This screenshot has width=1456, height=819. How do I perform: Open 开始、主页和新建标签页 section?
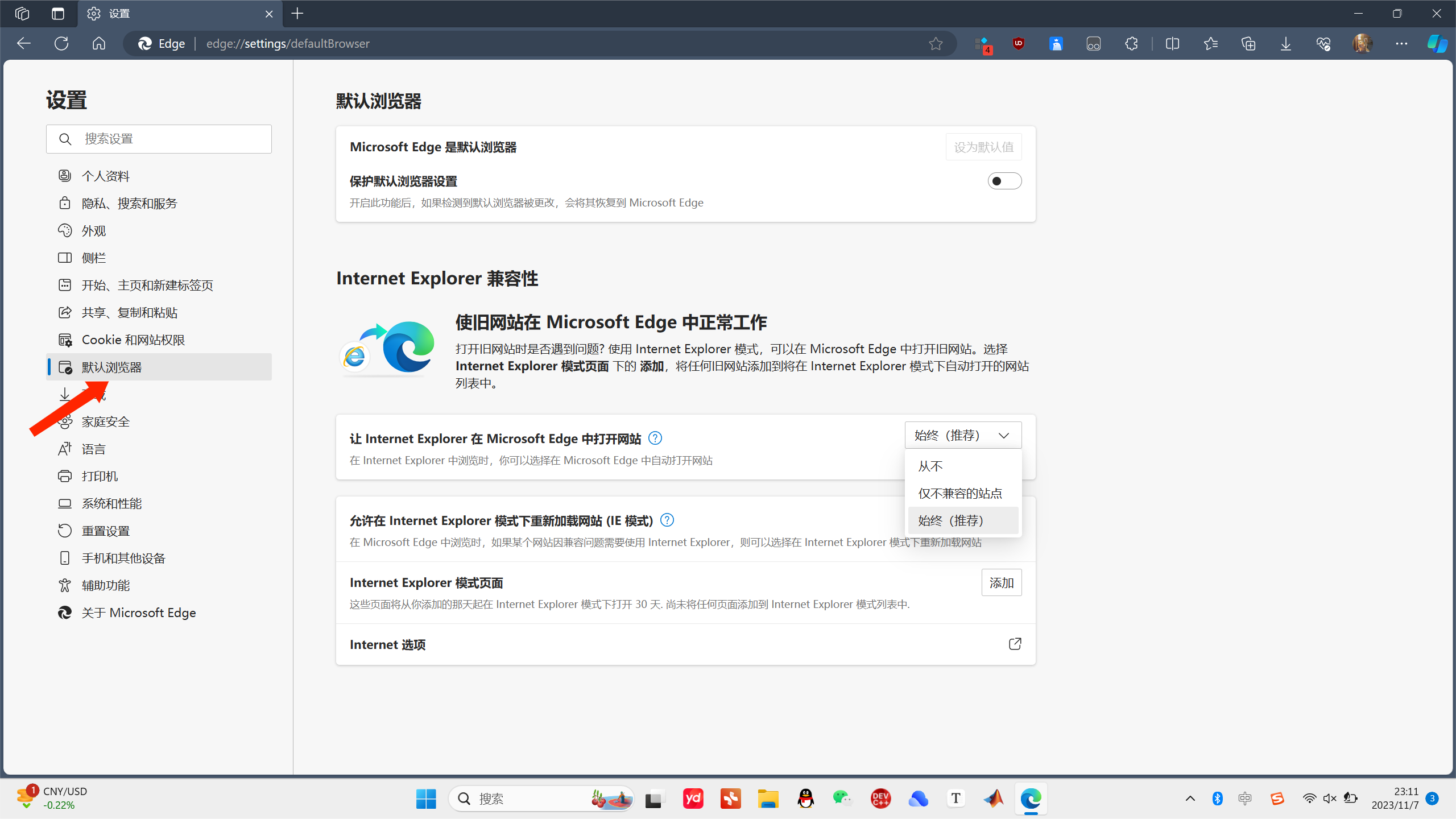tap(159, 285)
